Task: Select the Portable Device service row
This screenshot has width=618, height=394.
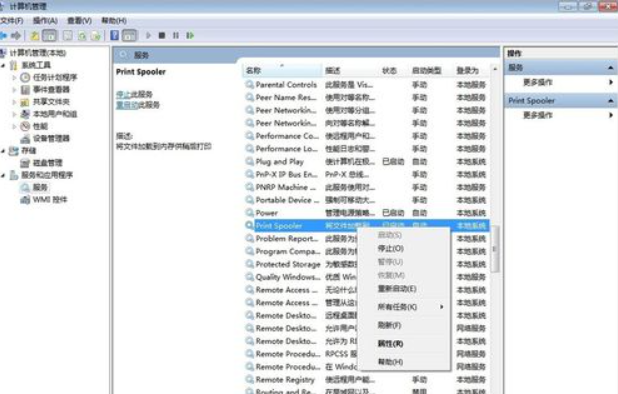Action: [366, 200]
